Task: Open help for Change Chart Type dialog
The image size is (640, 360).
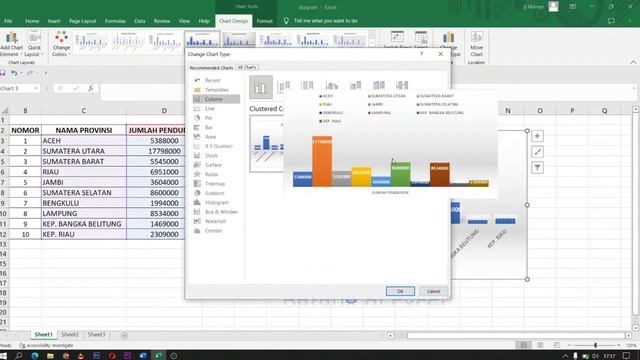Action: [422, 54]
